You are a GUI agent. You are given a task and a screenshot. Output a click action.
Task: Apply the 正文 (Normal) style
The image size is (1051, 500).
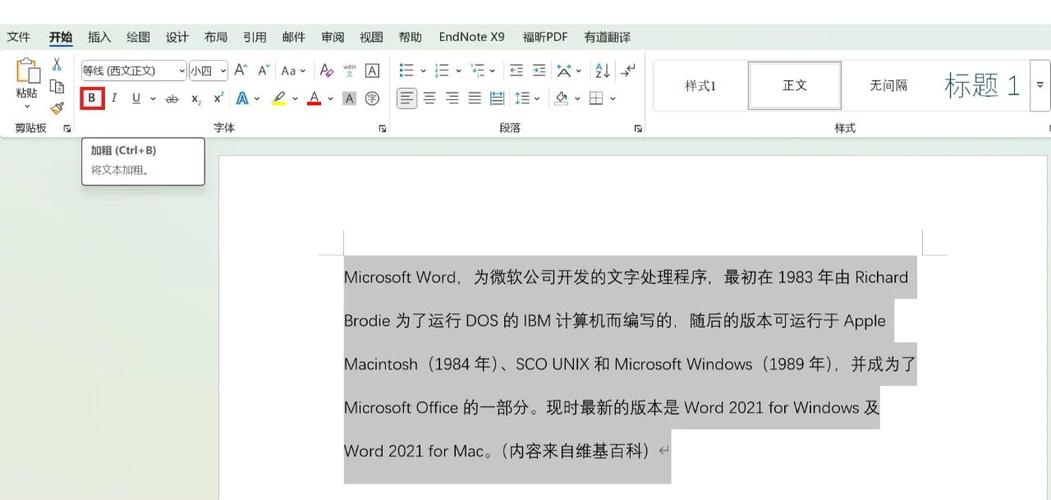[x=794, y=85]
